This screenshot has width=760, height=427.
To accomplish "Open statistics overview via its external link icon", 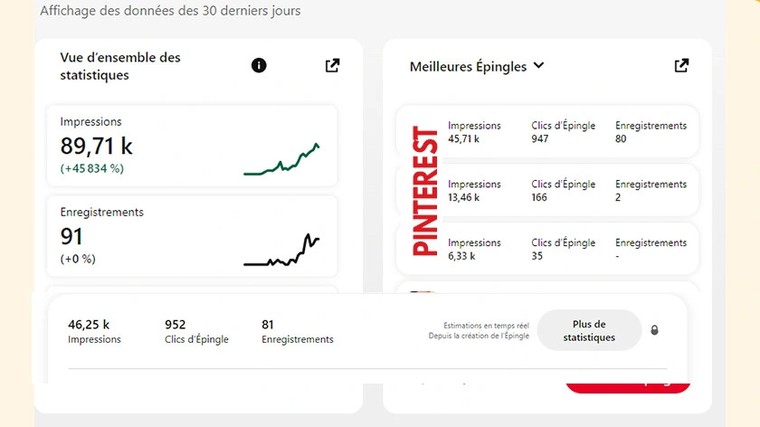I will (x=333, y=65).
